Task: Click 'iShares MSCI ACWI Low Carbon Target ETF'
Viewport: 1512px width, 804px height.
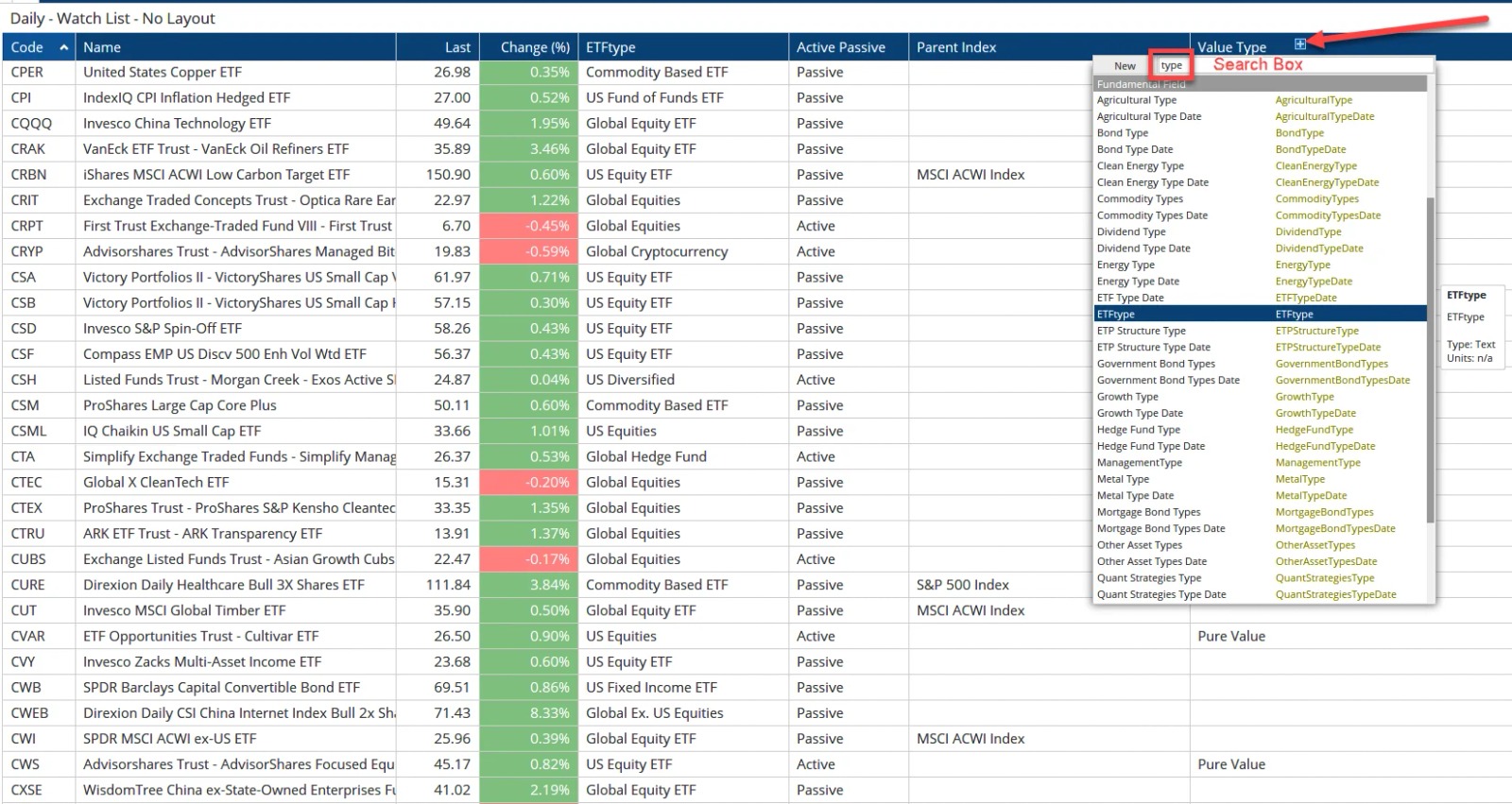Action: [216, 175]
